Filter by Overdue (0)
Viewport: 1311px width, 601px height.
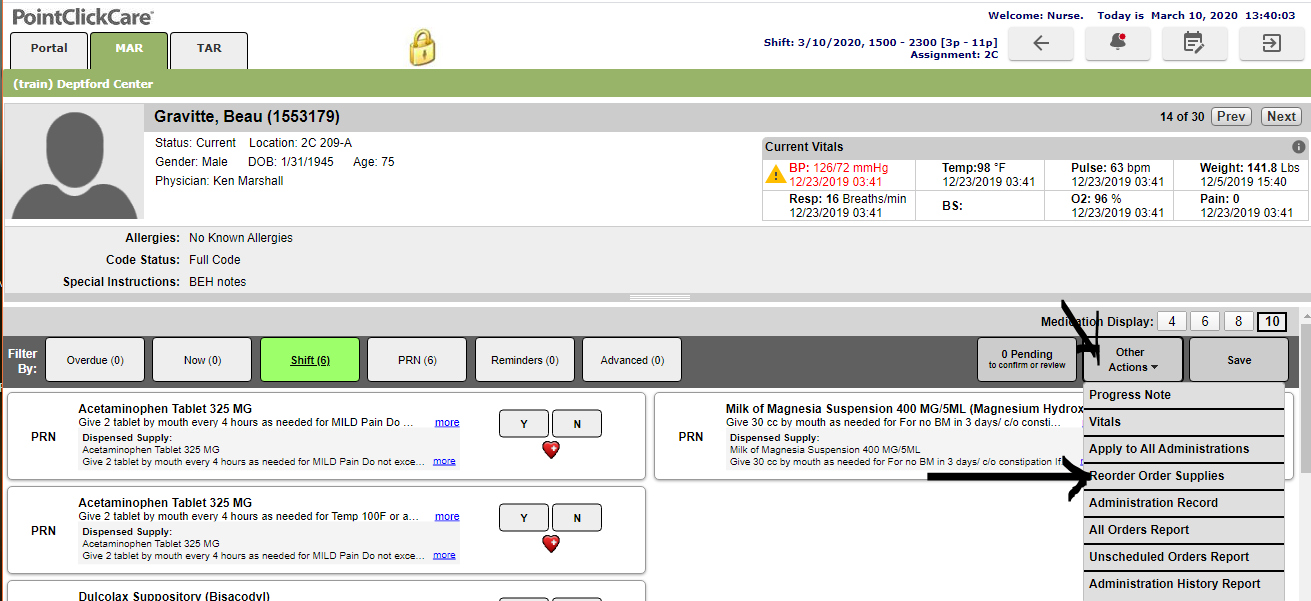click(95, 360)
